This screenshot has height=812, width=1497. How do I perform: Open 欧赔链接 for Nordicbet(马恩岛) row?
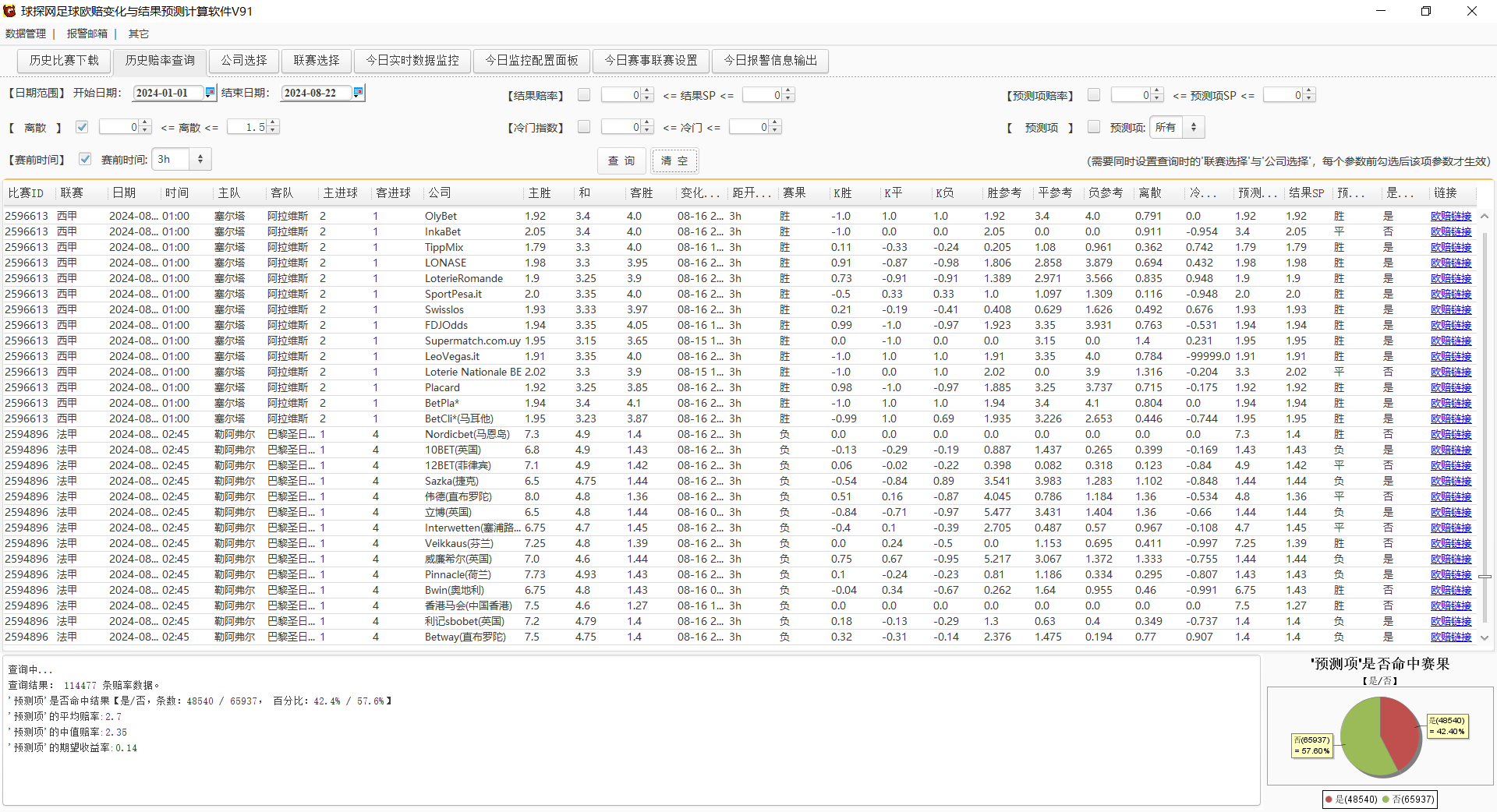(x=1451, y=434)
